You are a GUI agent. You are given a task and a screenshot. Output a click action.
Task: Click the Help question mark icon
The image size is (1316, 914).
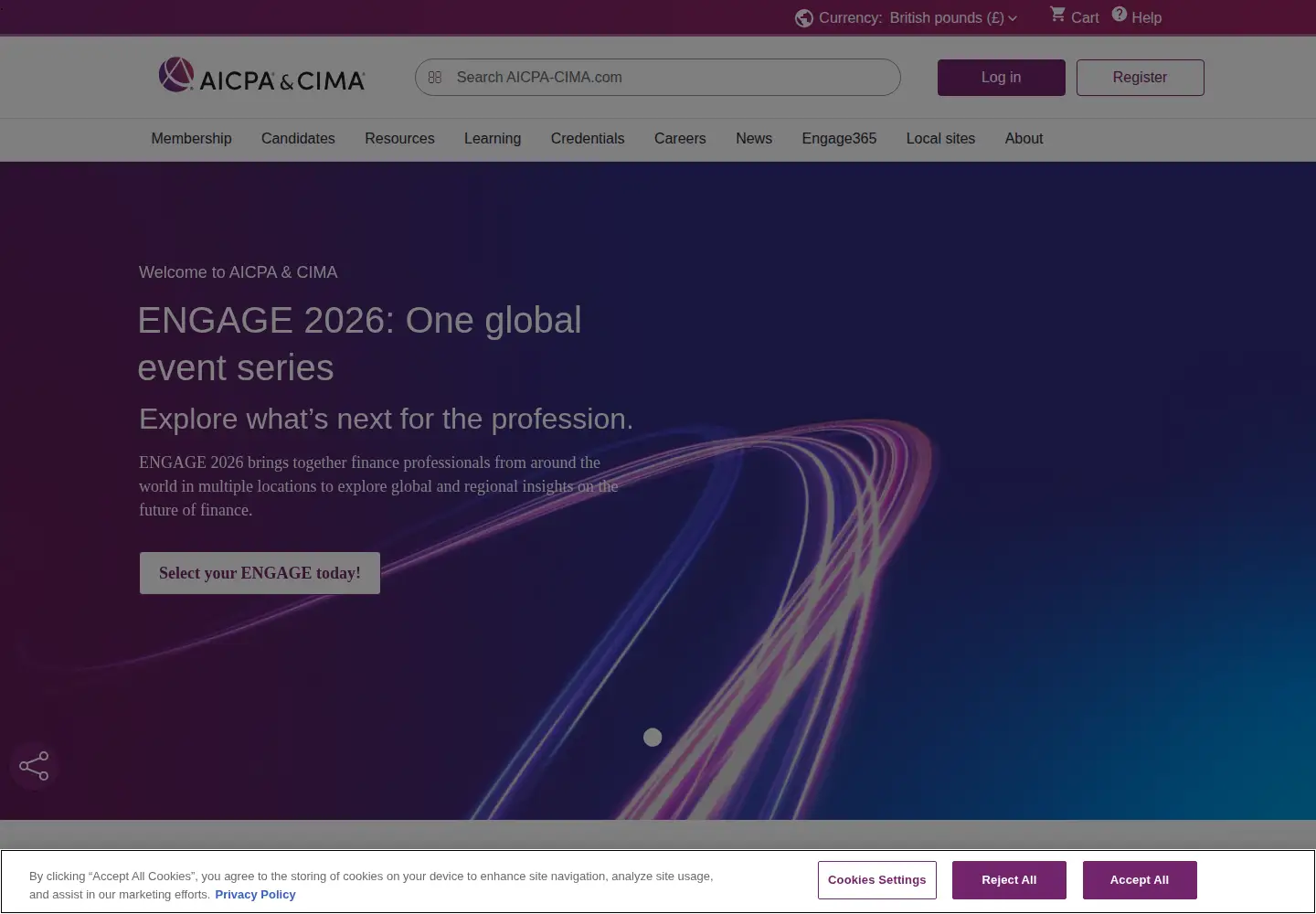coord(1120,15)
